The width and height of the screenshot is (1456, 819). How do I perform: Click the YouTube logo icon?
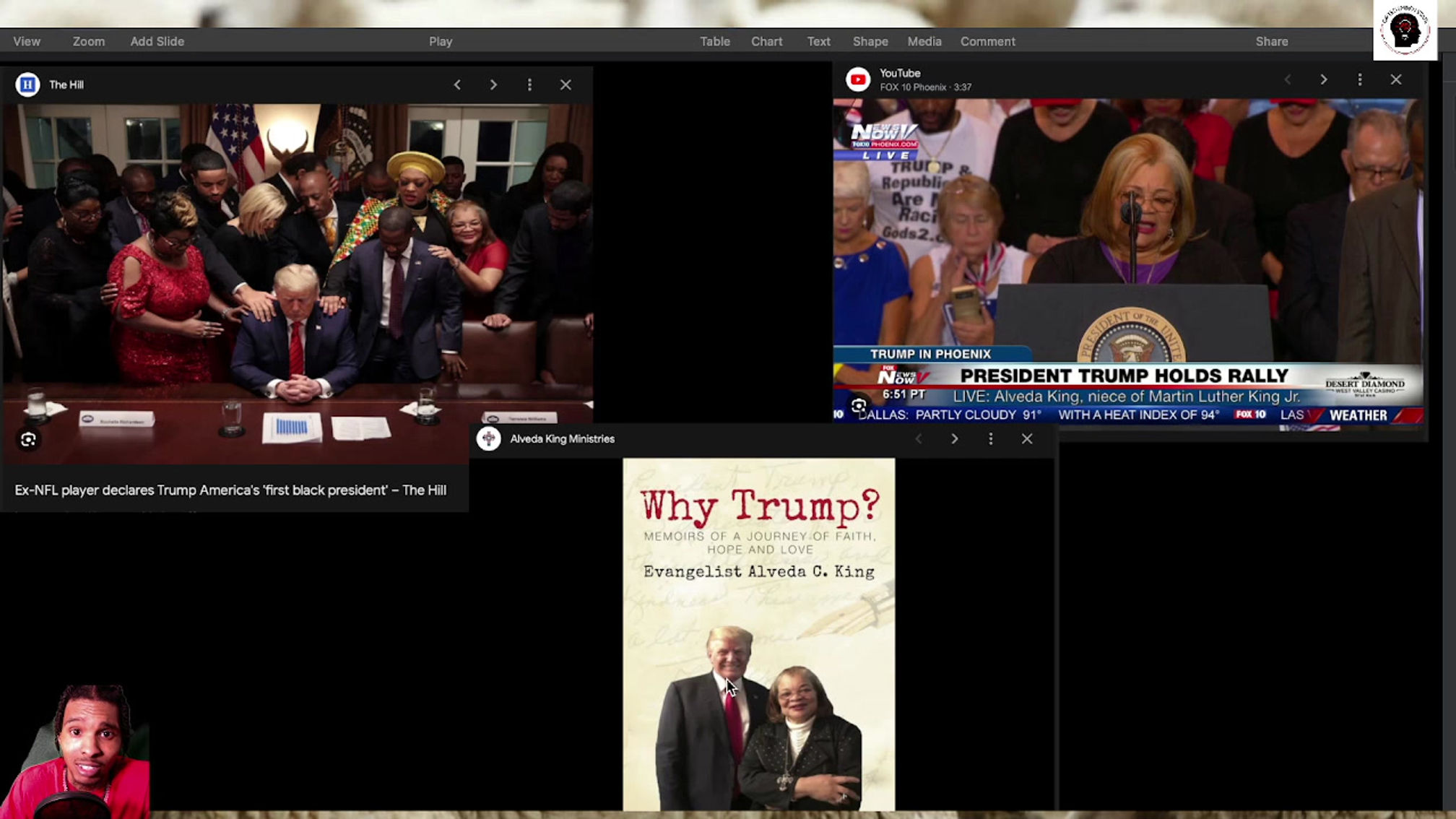click(858, 79)
